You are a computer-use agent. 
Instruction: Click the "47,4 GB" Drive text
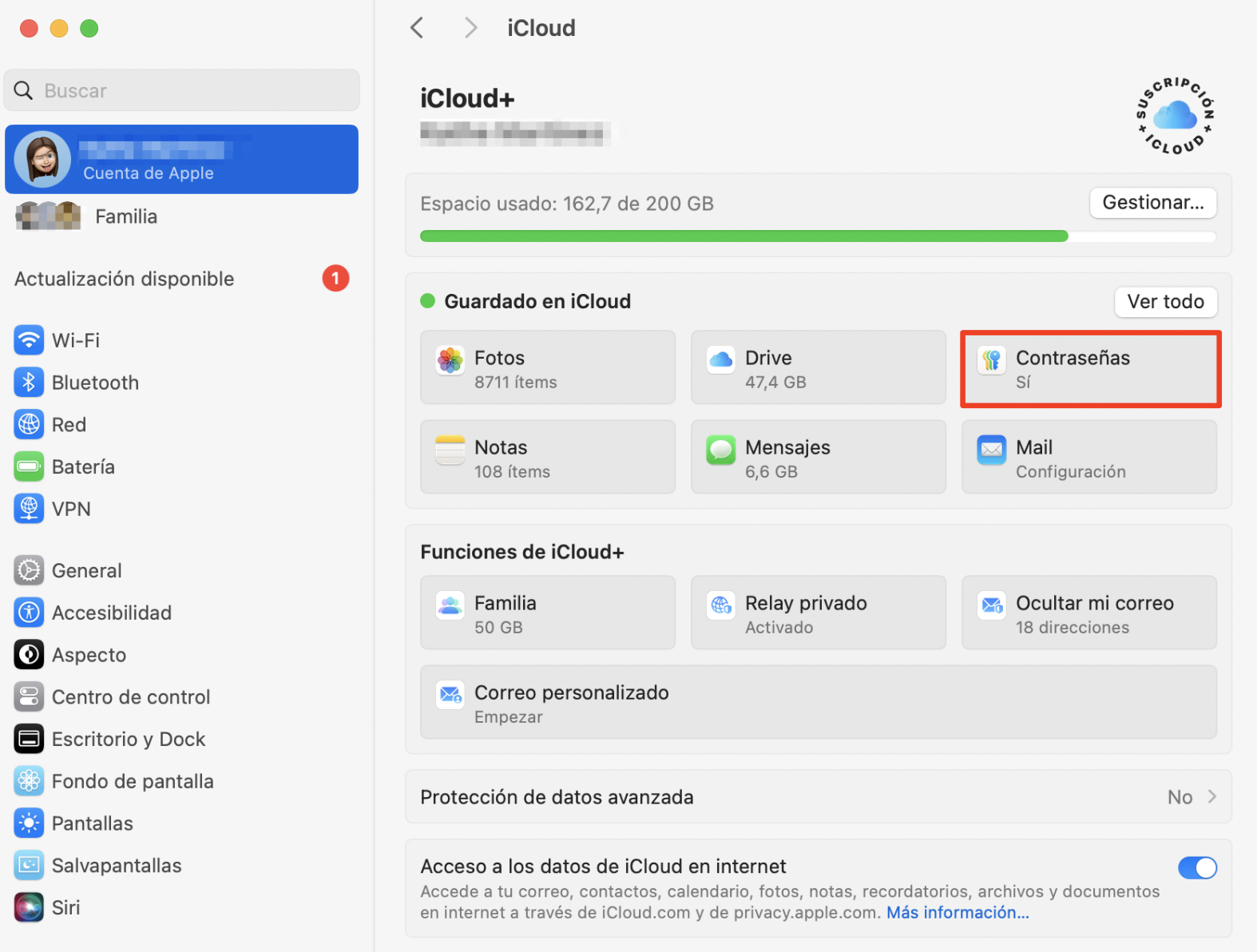[x=775, y=383]
